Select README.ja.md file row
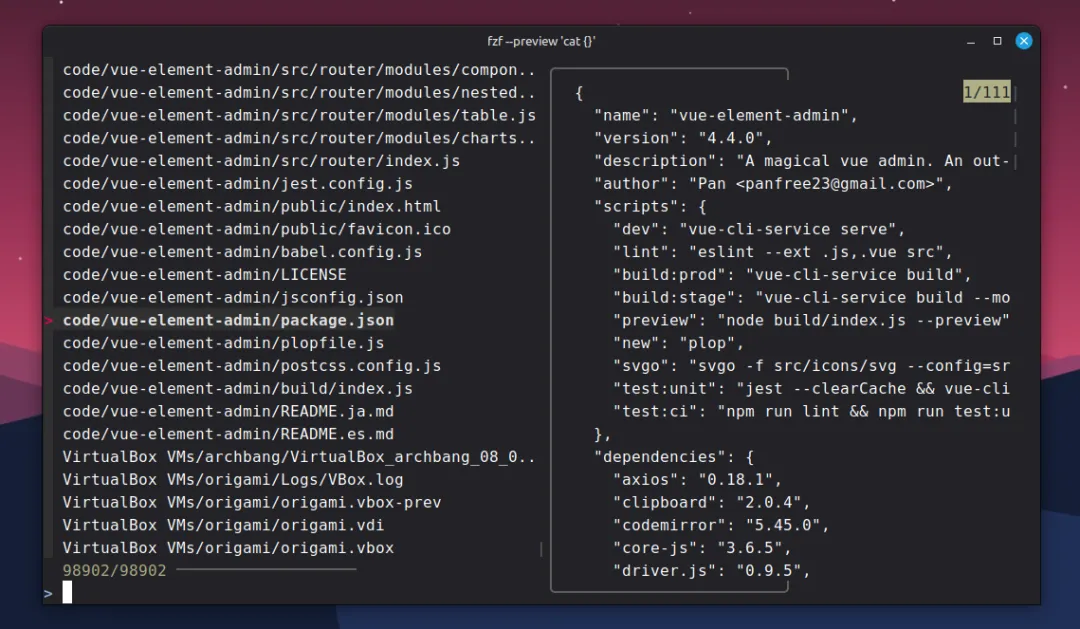This screenshot has width=1080, height=629. coord(228,411)
